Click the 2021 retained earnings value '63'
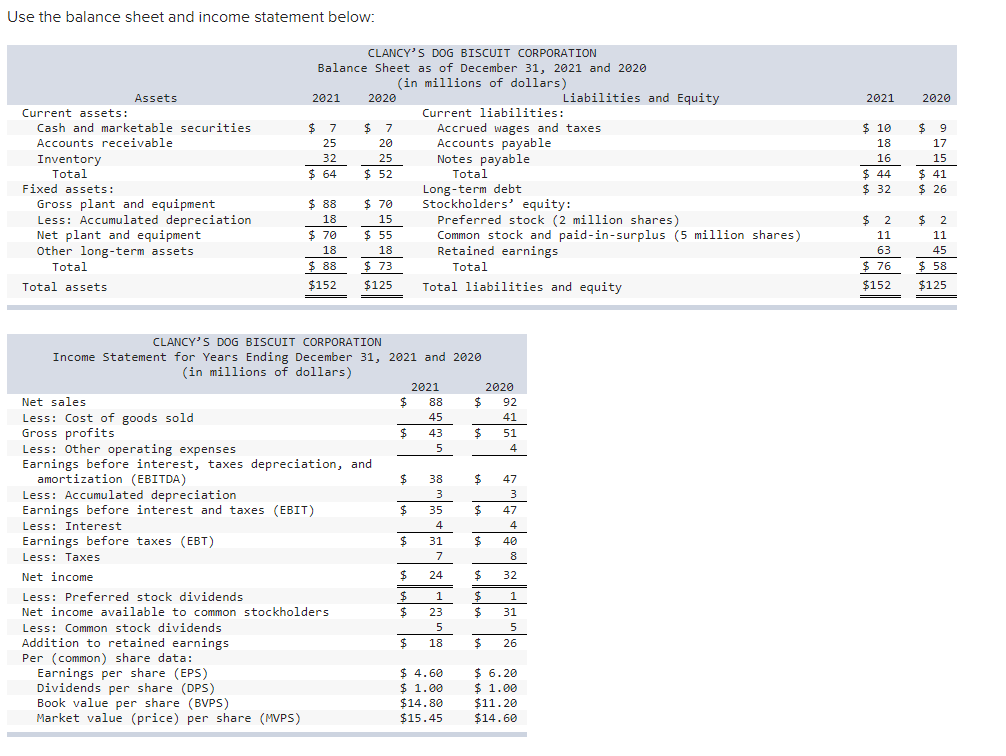The height and width of the screenshot is (756, 1006). [x=883, y=250]
